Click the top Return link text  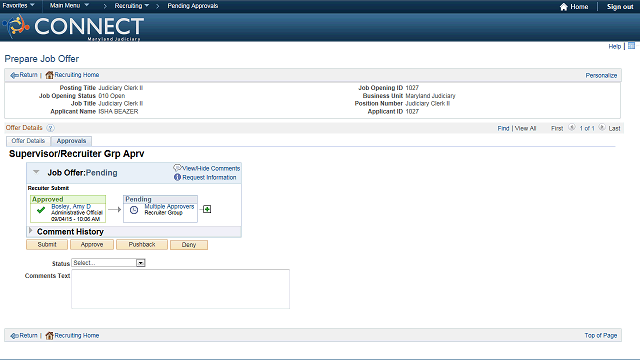coord(28,75)
